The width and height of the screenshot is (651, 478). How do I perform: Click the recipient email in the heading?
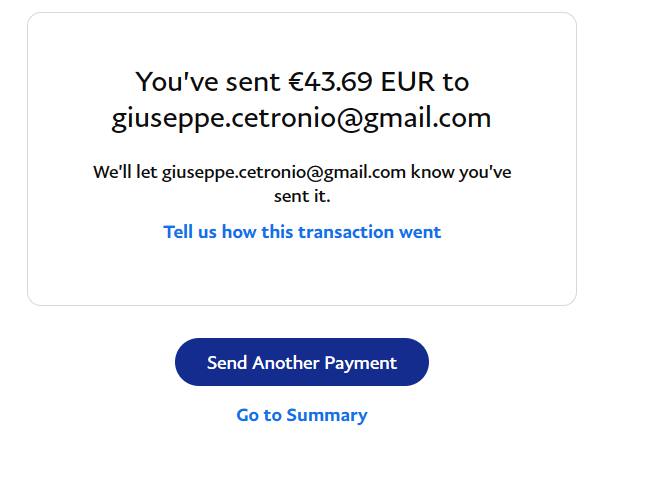pyautogui.click(x=301, y=118)
